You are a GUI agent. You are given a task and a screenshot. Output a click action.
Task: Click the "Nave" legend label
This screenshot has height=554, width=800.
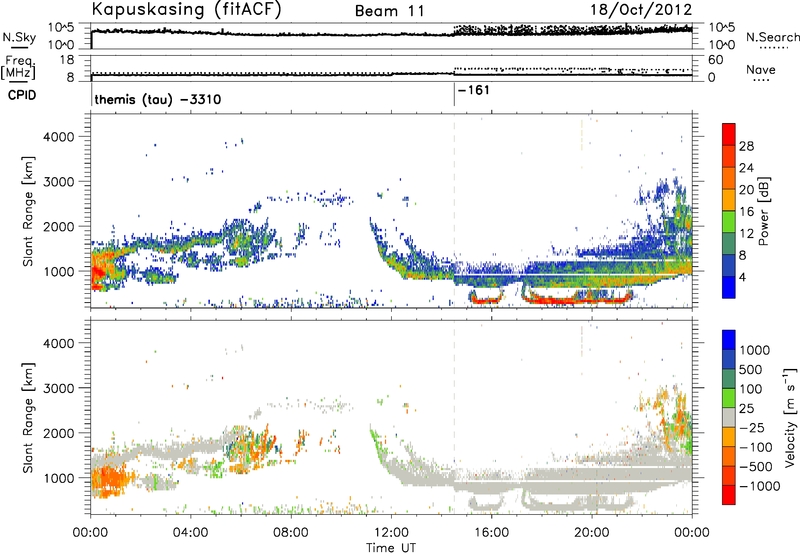point(760,69)
